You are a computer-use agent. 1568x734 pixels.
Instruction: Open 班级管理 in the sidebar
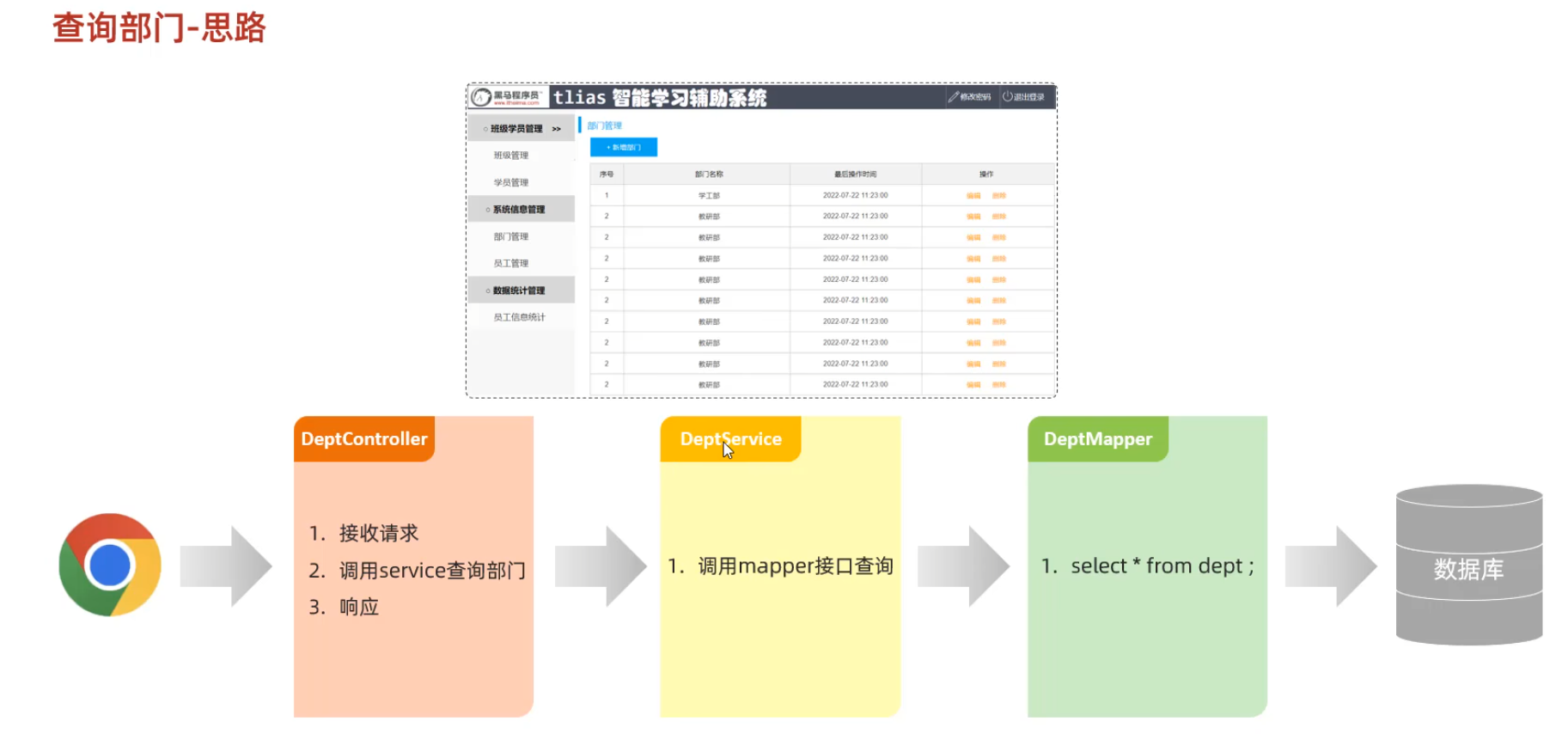click(x=511, y=156)
